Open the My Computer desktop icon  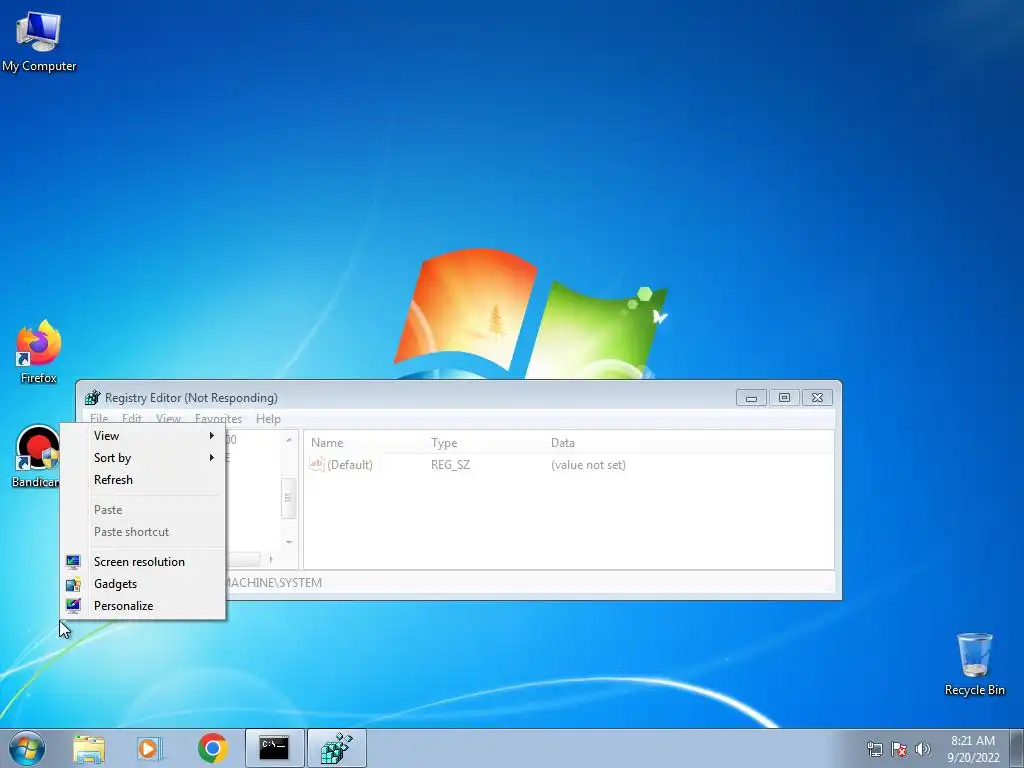tap(39, 41)
